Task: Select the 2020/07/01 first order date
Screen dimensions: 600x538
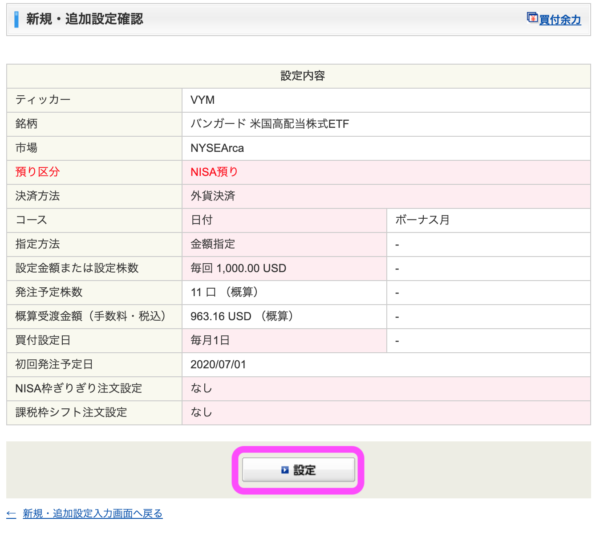Action: coord(218,364)
